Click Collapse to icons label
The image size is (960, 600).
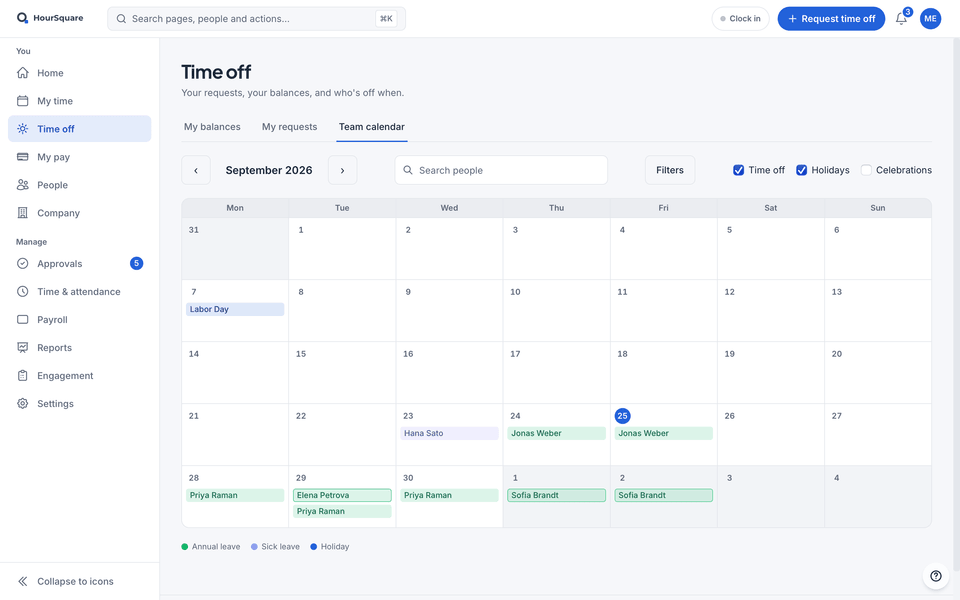tap(75, 582)
